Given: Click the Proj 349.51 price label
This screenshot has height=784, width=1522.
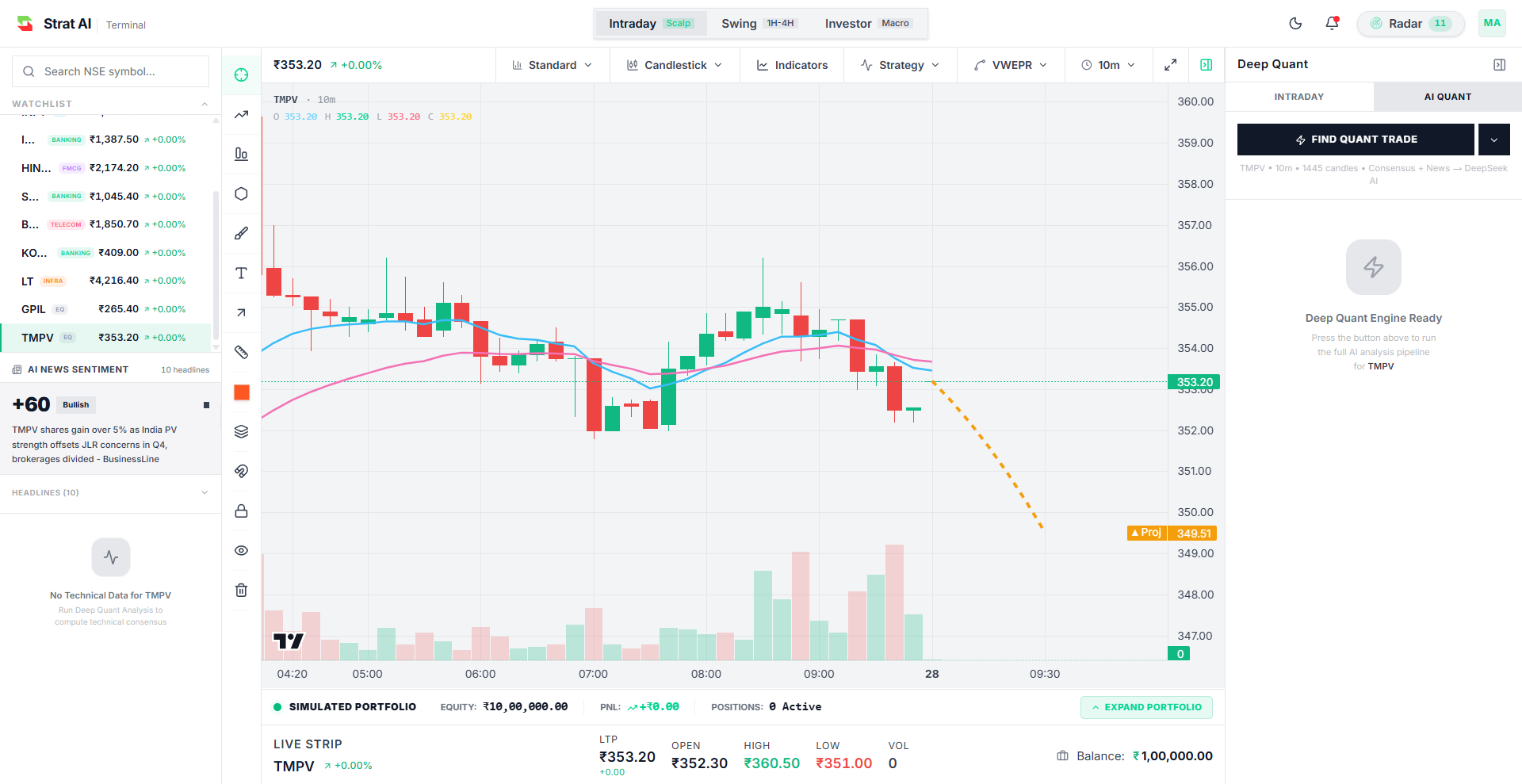Looking at the screenshot, I should coord(1172,533).
